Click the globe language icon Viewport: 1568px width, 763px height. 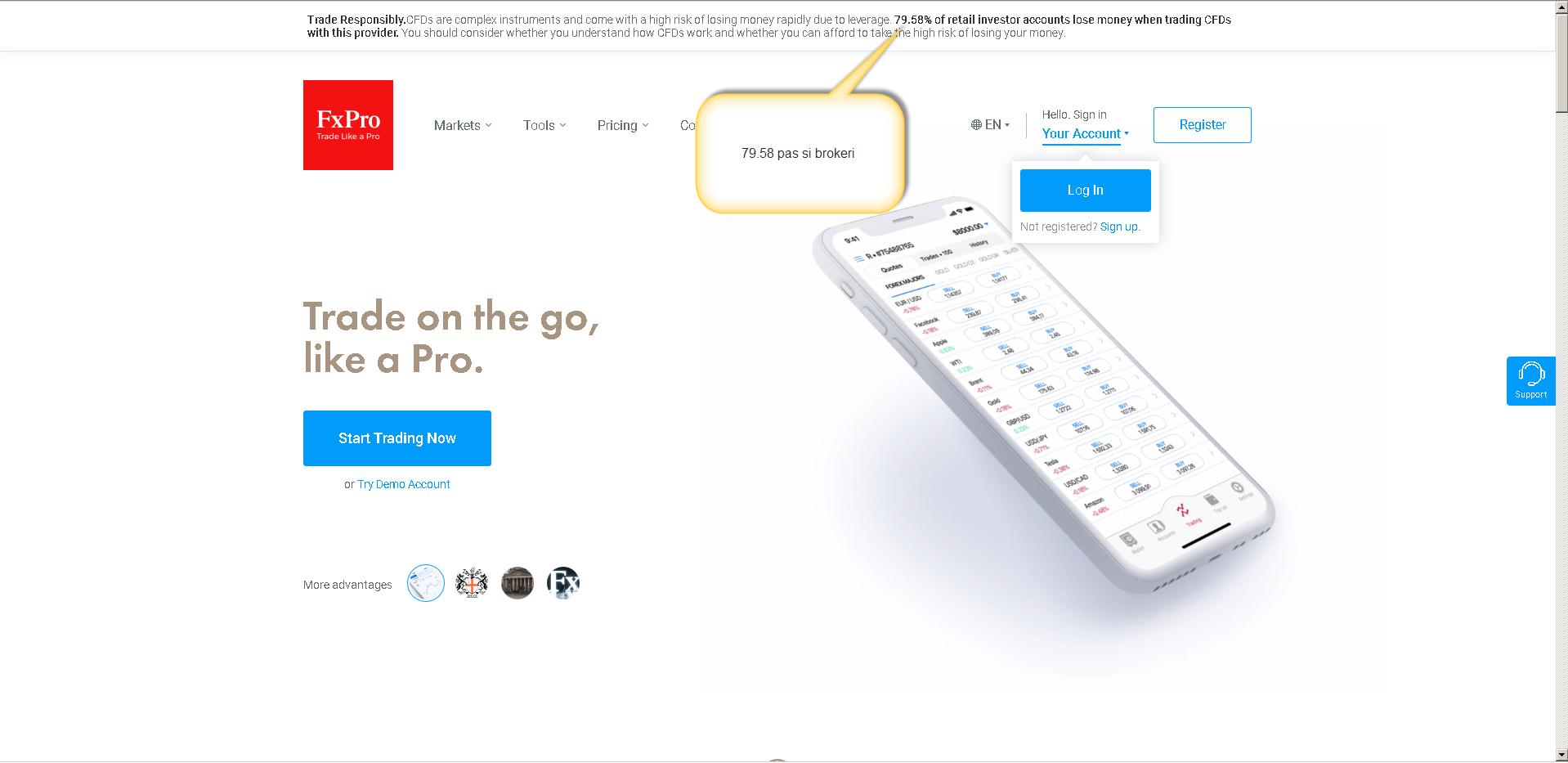click(x=976, y=125)
